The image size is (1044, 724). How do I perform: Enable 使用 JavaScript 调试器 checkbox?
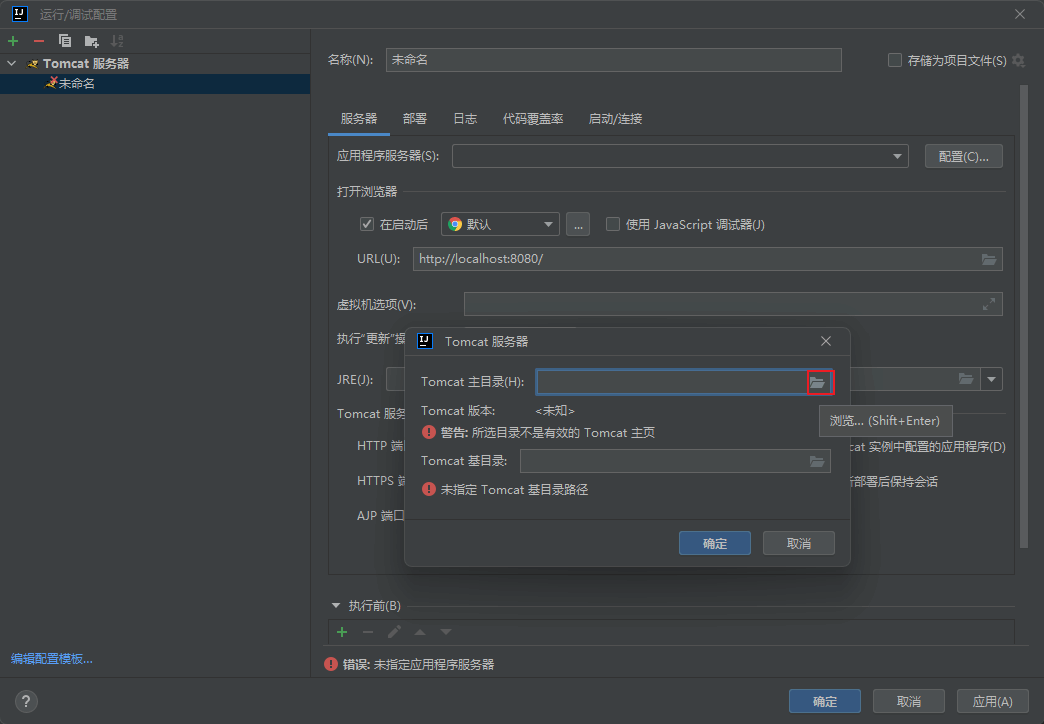(613, 224)
